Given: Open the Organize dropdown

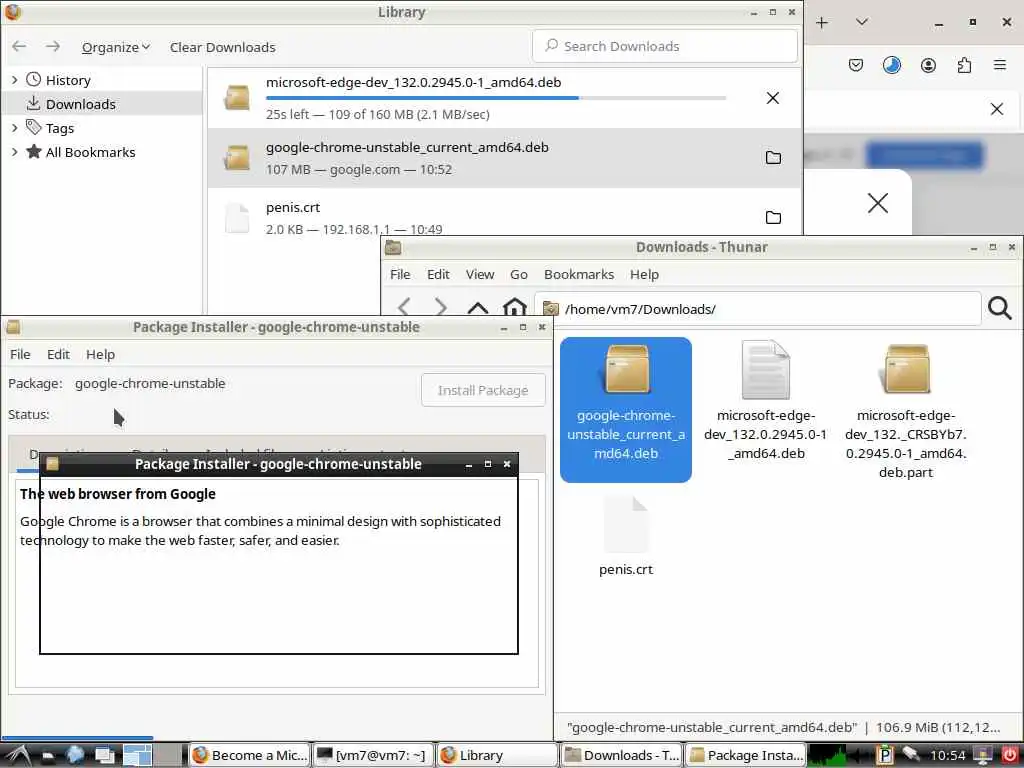Looking at the screenshot, I should (116, 47).
